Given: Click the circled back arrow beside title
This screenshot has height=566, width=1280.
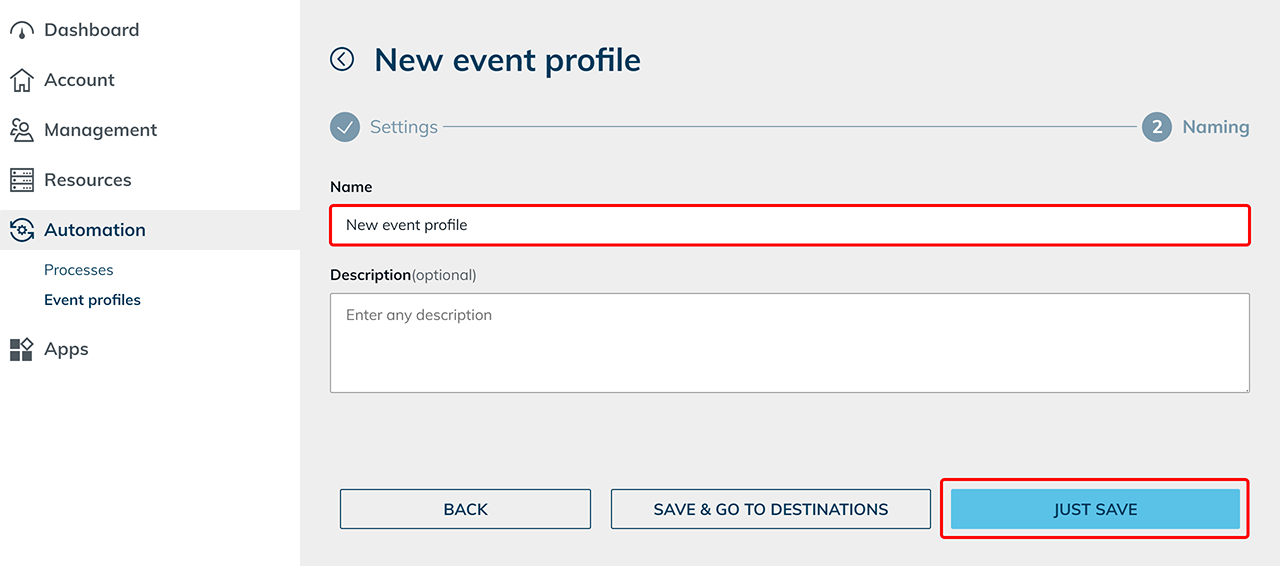Looking at the screenshot, I should coord(342,60).
